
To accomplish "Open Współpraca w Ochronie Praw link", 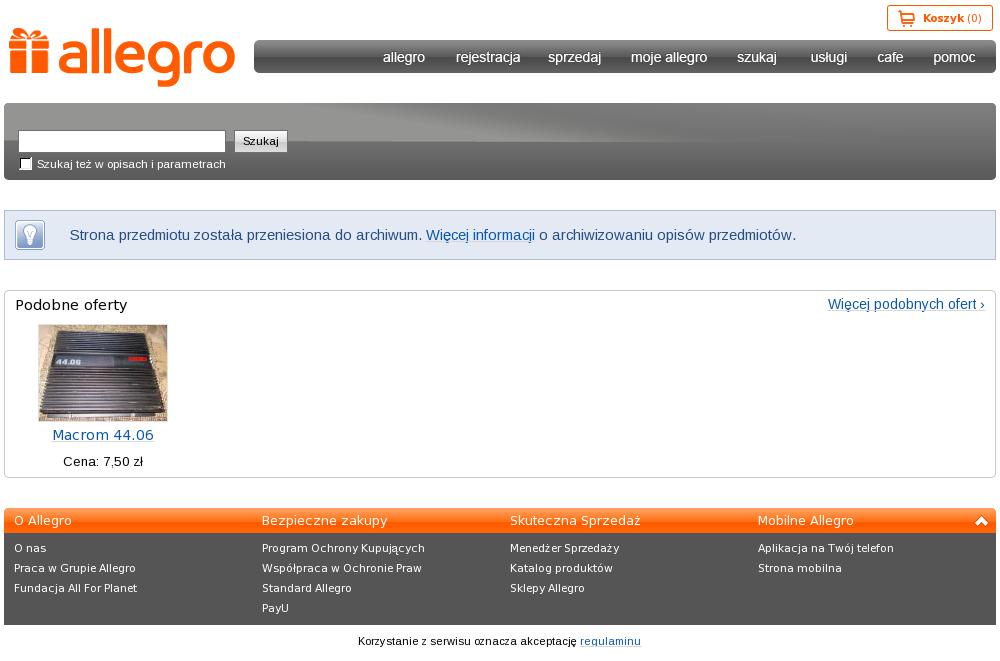I will point(342,568).
